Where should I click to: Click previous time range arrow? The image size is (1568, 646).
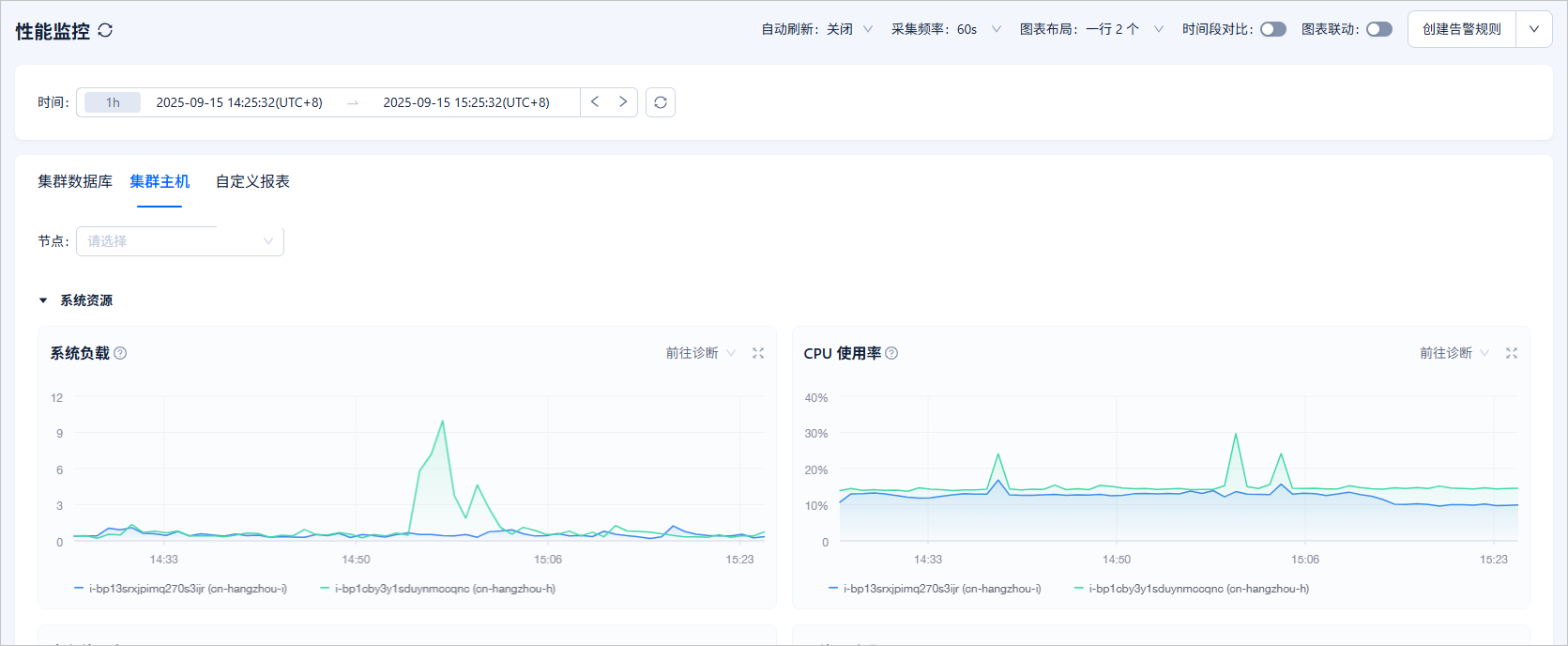[595, 101]
